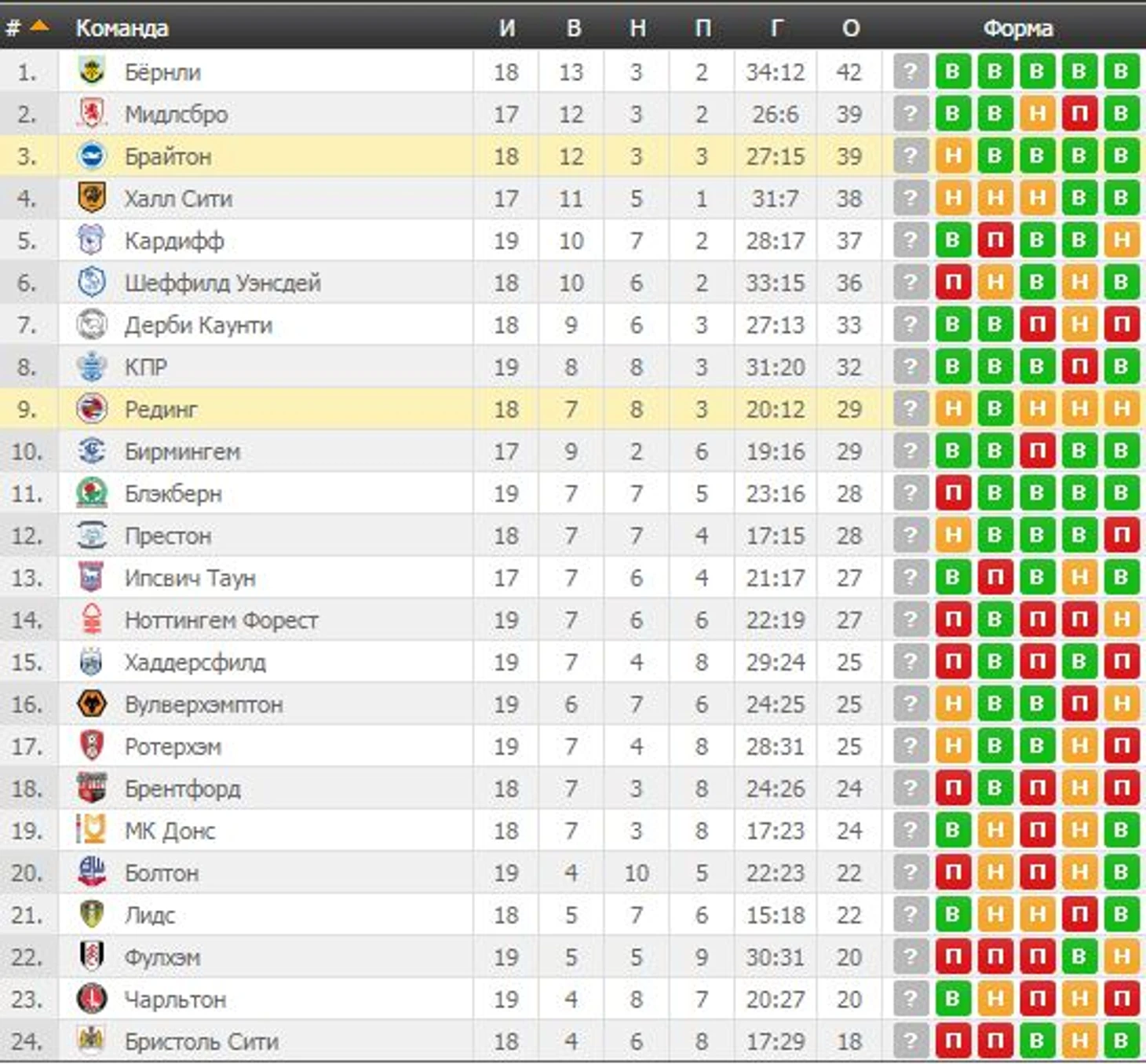Click the gray question mark in Рединг row
This screenshot has height=1064, width=1146.
(x=911, y=408)
